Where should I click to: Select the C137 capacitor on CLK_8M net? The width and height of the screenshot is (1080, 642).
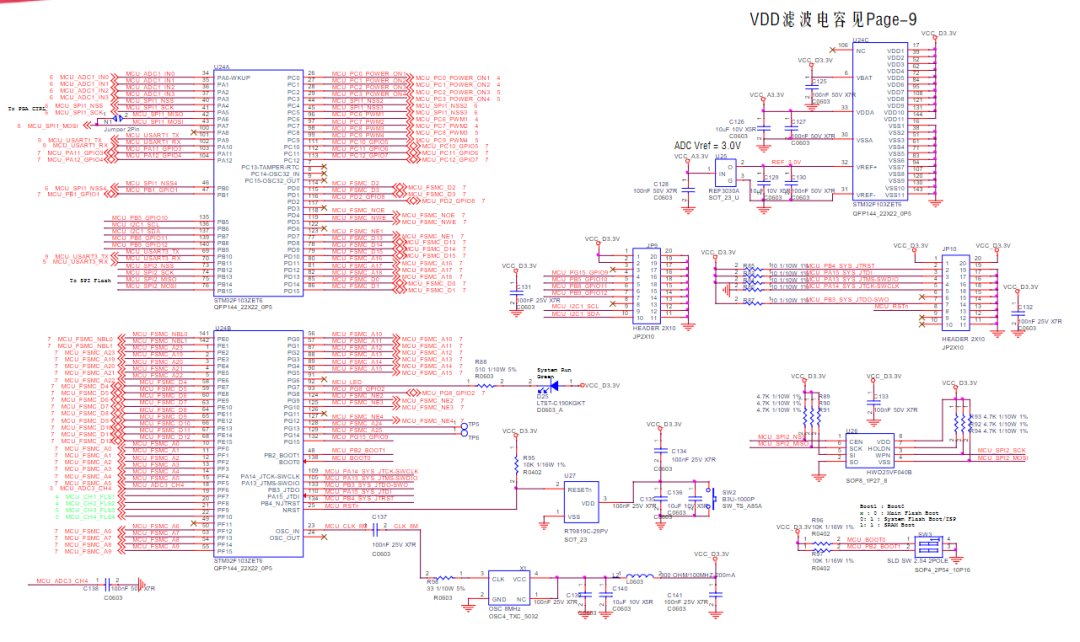375,530
